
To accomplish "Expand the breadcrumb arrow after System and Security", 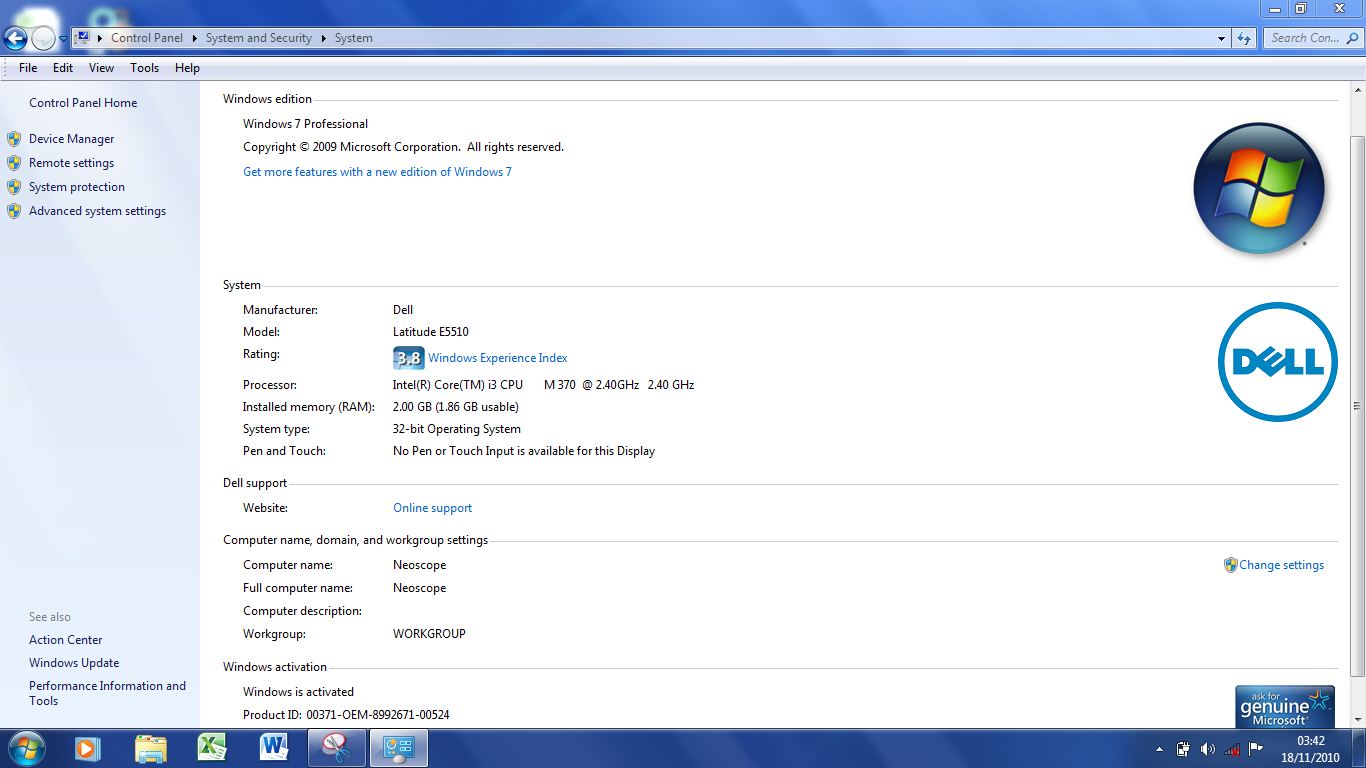I will [324, 38].
